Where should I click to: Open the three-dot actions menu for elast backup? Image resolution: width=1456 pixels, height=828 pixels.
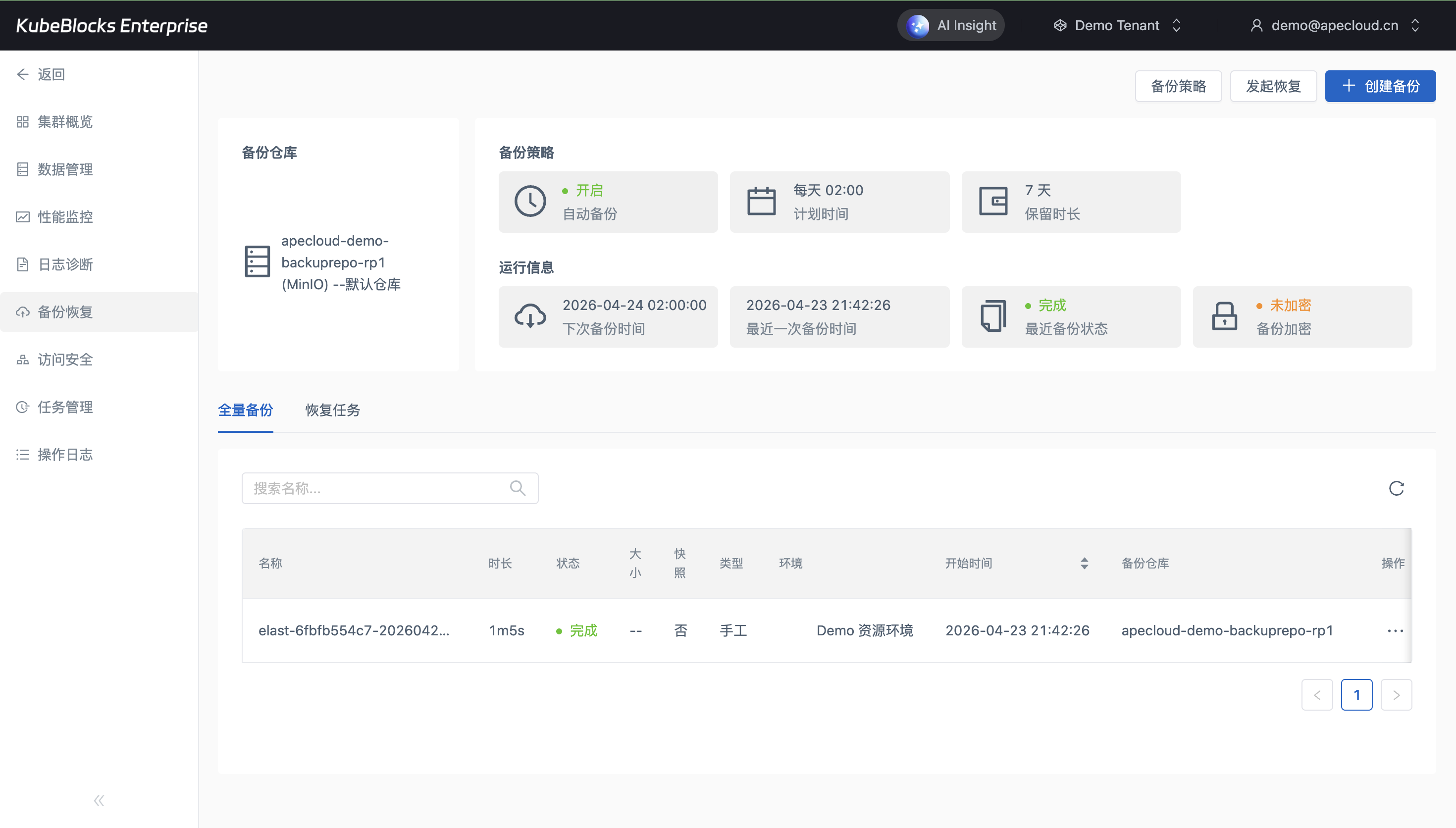(x=1395, y=631)
